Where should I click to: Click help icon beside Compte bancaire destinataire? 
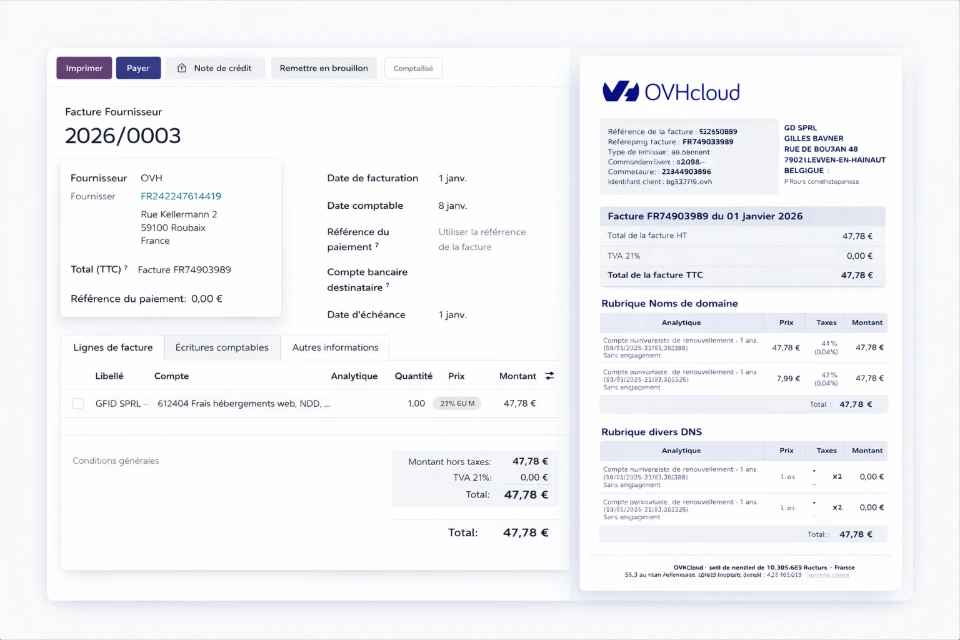coord(387,286)
